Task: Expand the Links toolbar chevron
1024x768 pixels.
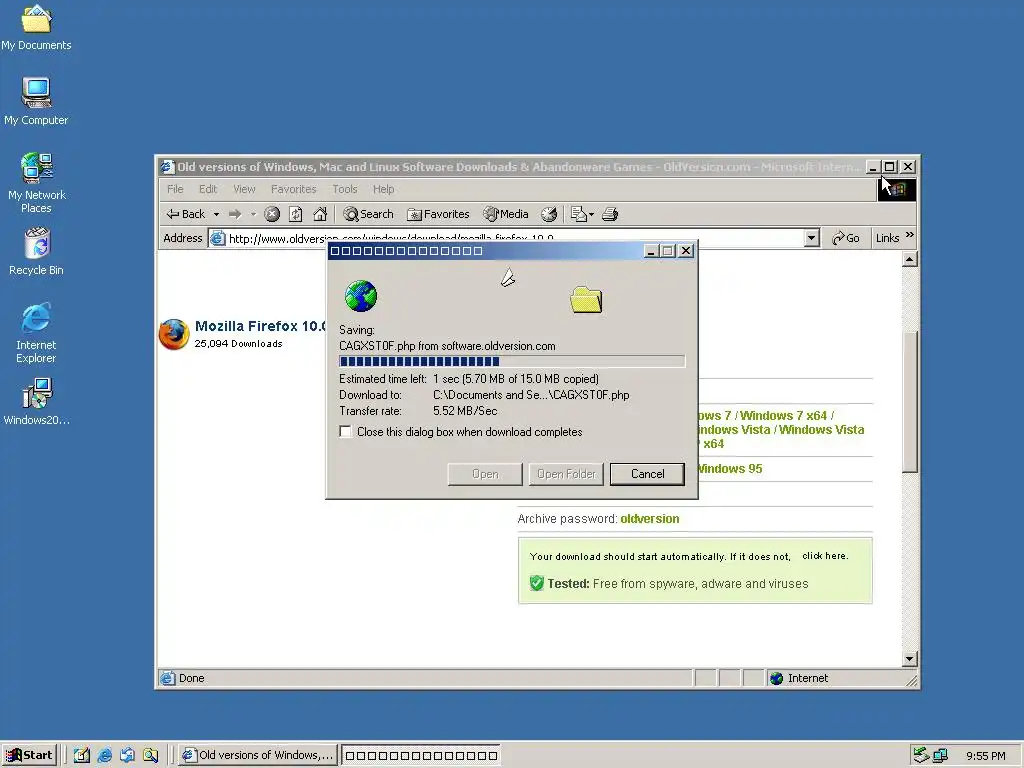Action: (x=910, y=235)
